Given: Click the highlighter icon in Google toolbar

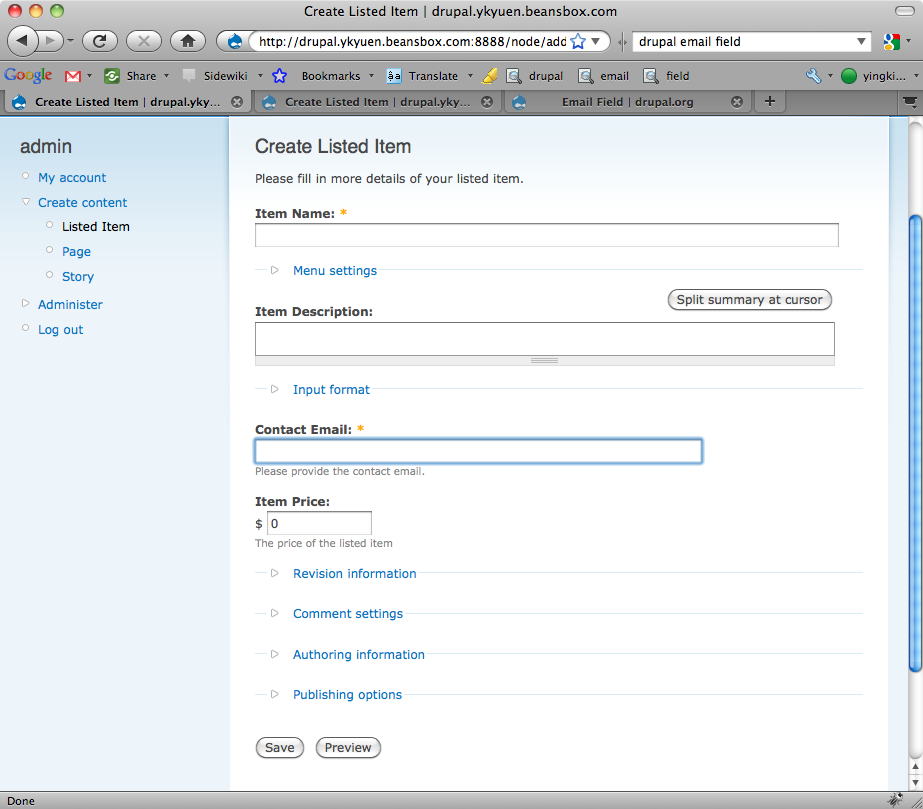Looking at the screenshot, I should click(490, 76).
